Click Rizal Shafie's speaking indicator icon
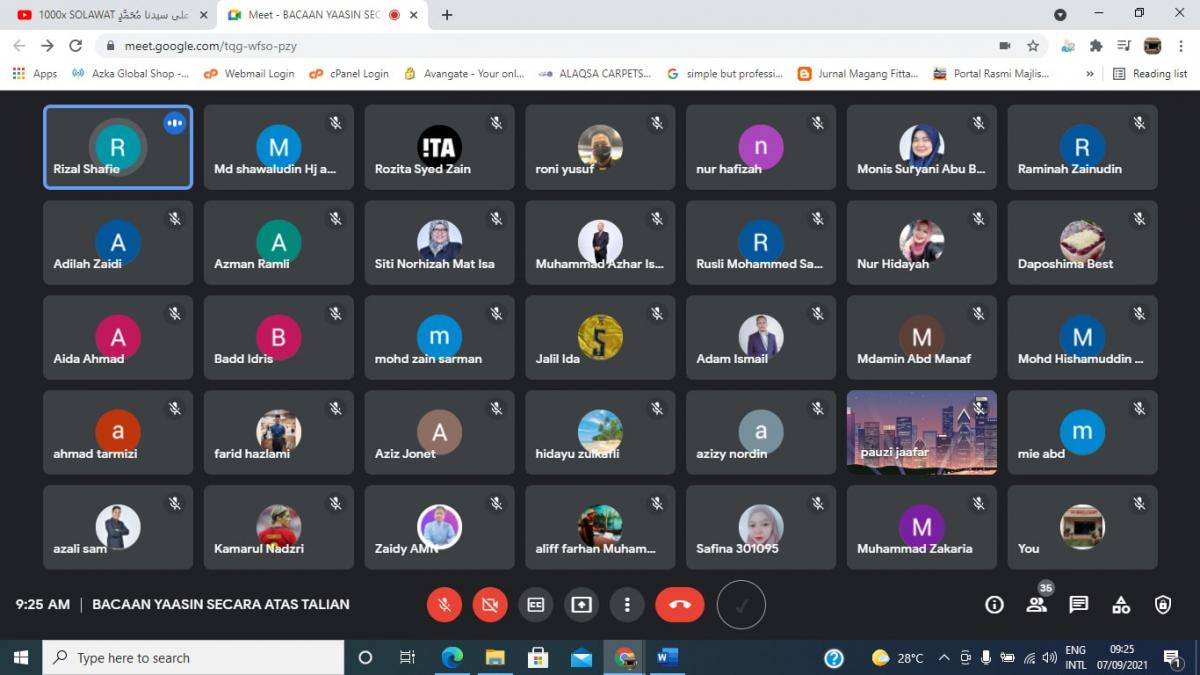 tap(175, 123)
